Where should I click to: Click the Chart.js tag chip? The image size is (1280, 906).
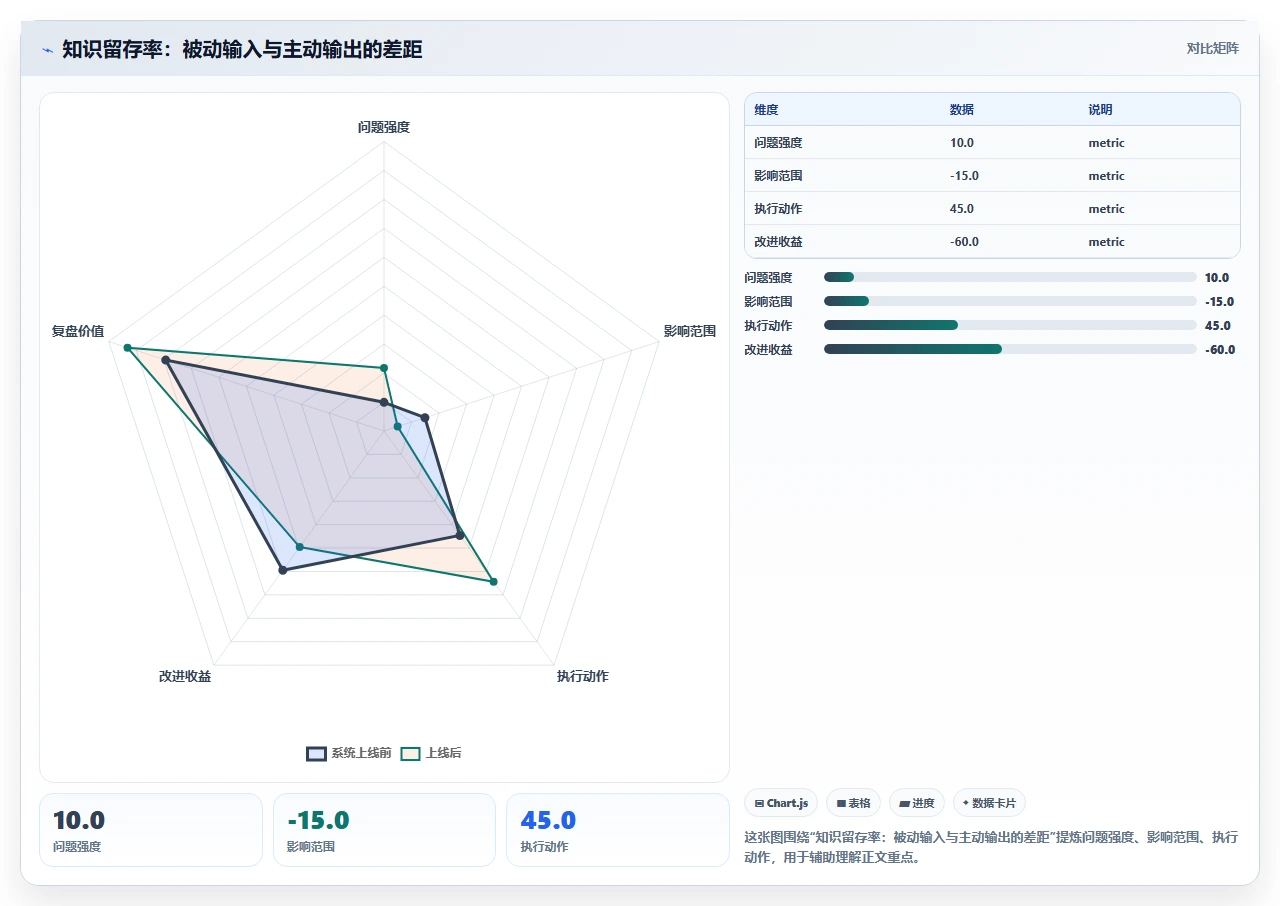coord(781,803)
